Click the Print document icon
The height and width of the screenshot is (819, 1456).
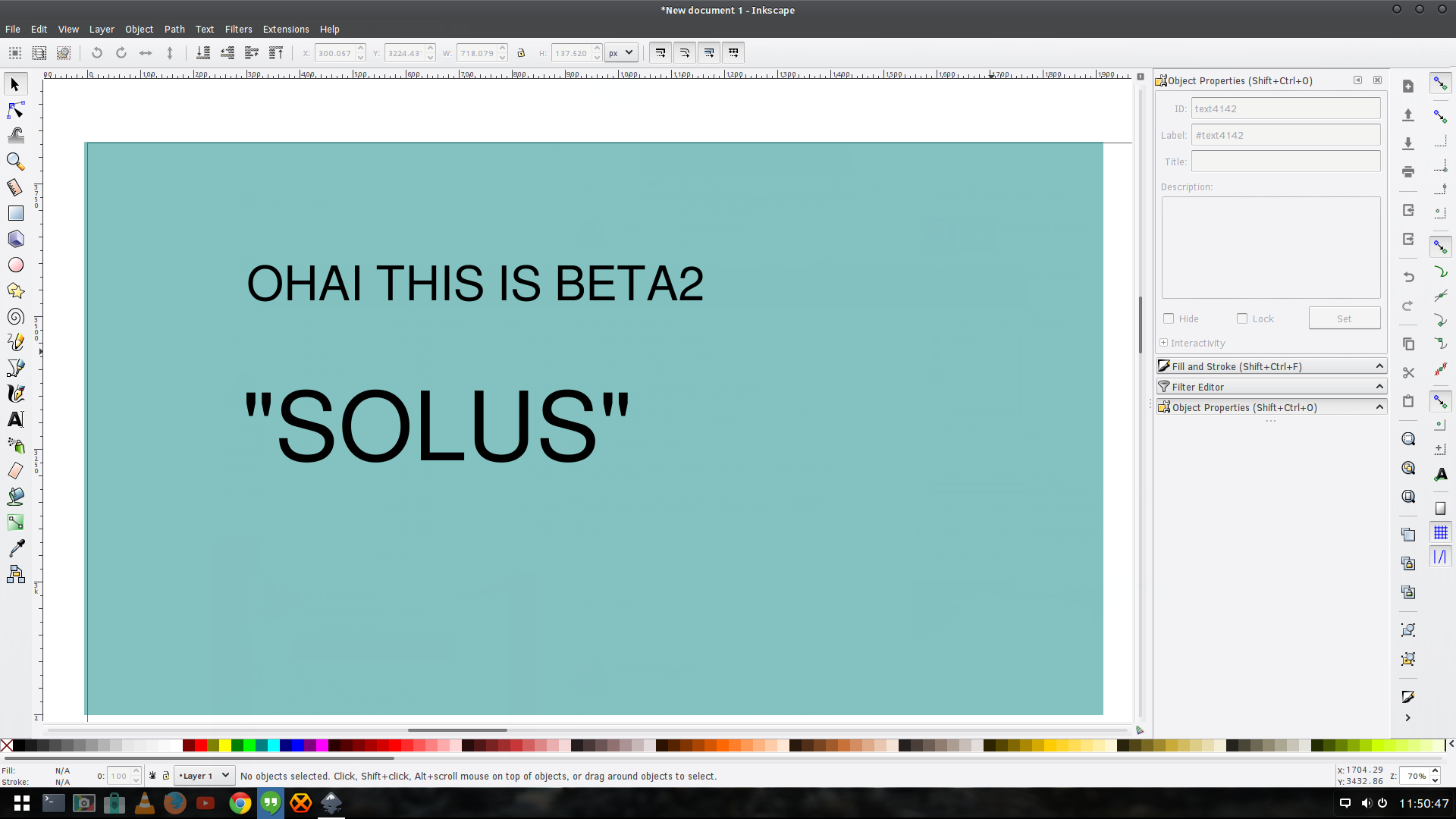(1408, 172)
